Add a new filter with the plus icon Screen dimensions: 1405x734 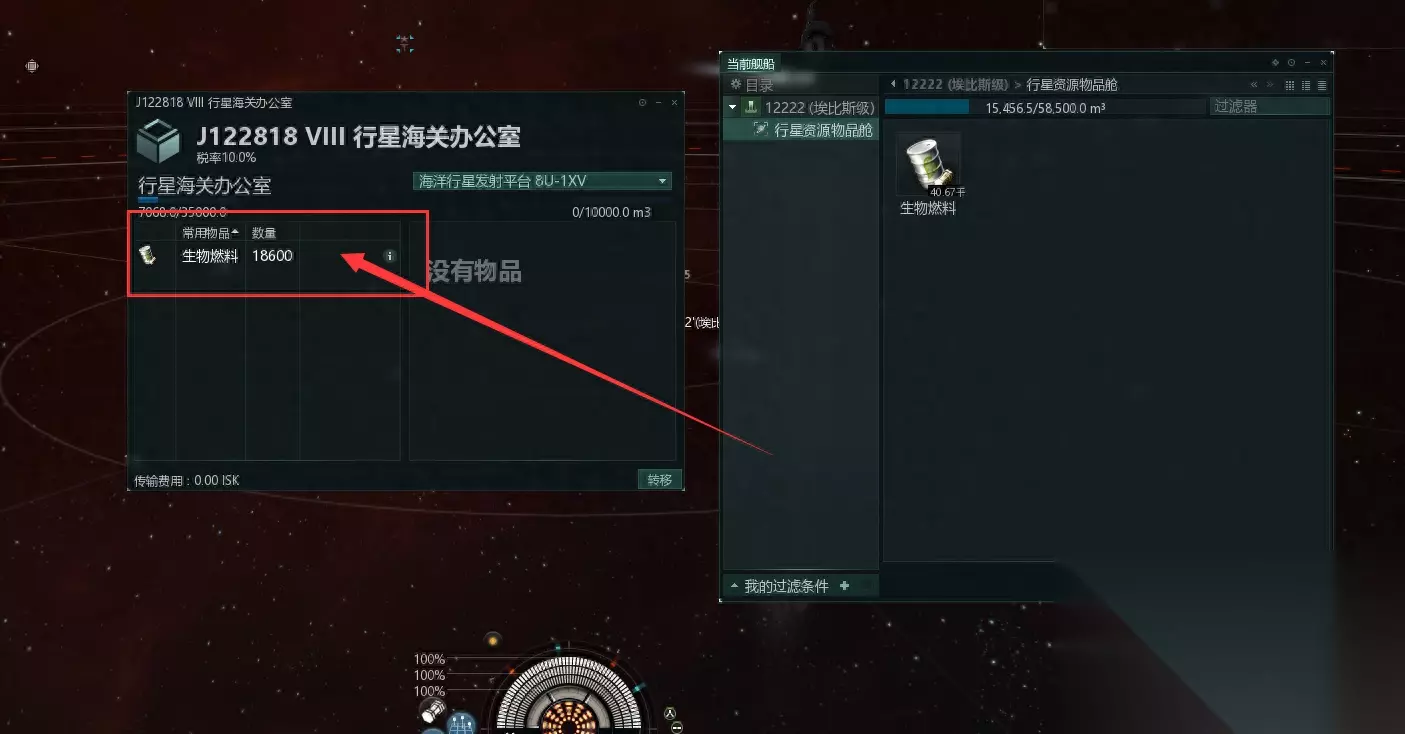click(844, 586)
